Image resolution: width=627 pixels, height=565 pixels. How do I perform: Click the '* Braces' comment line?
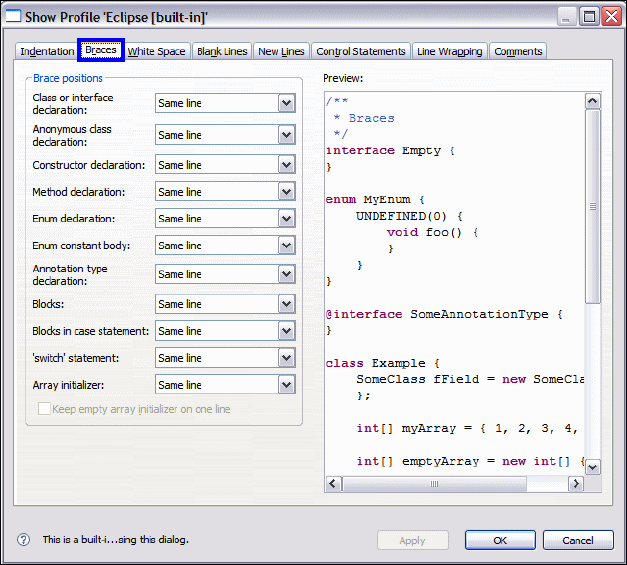coord(364,118)
